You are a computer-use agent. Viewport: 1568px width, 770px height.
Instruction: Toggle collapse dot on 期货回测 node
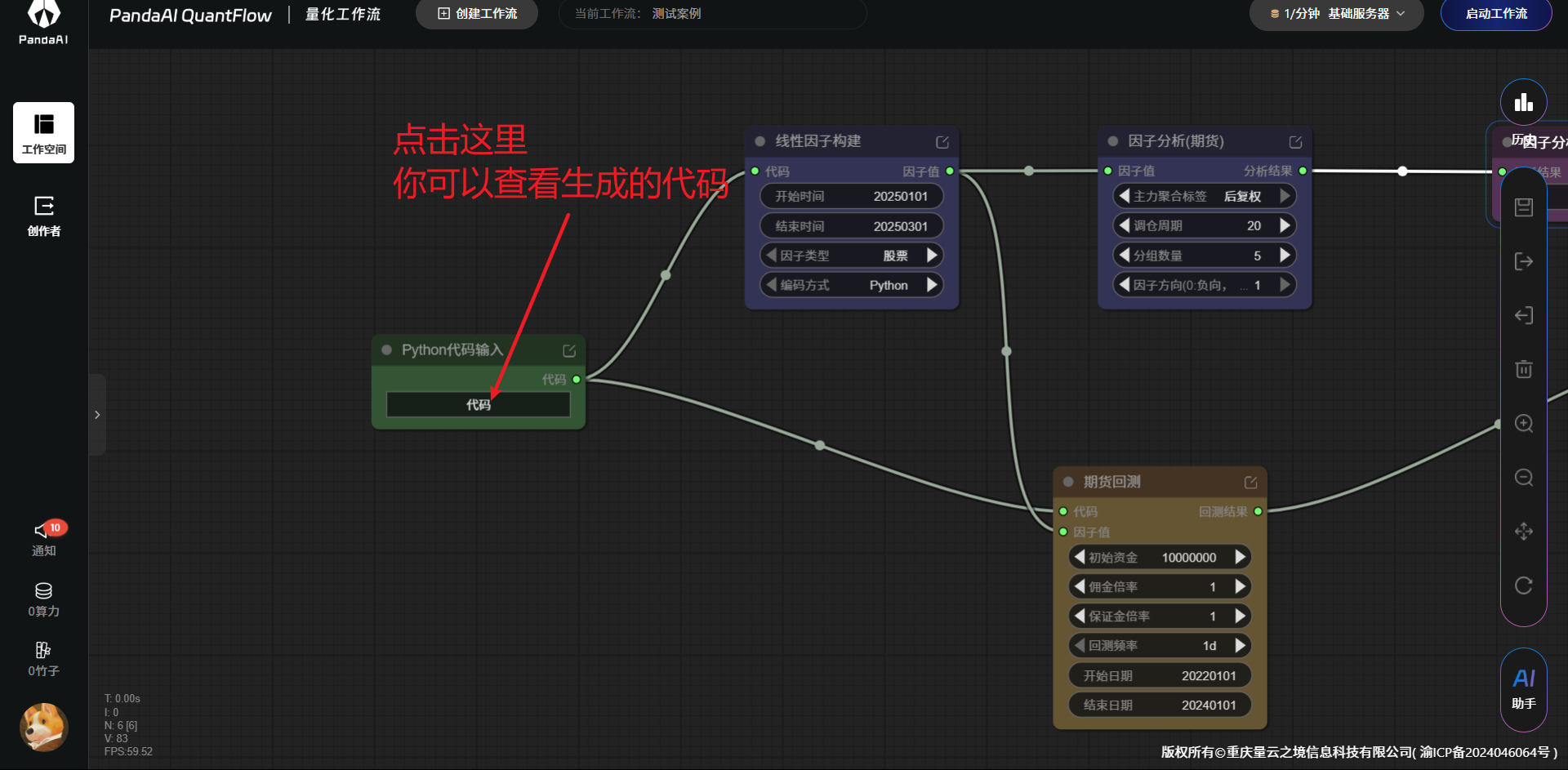point(1068,482)
